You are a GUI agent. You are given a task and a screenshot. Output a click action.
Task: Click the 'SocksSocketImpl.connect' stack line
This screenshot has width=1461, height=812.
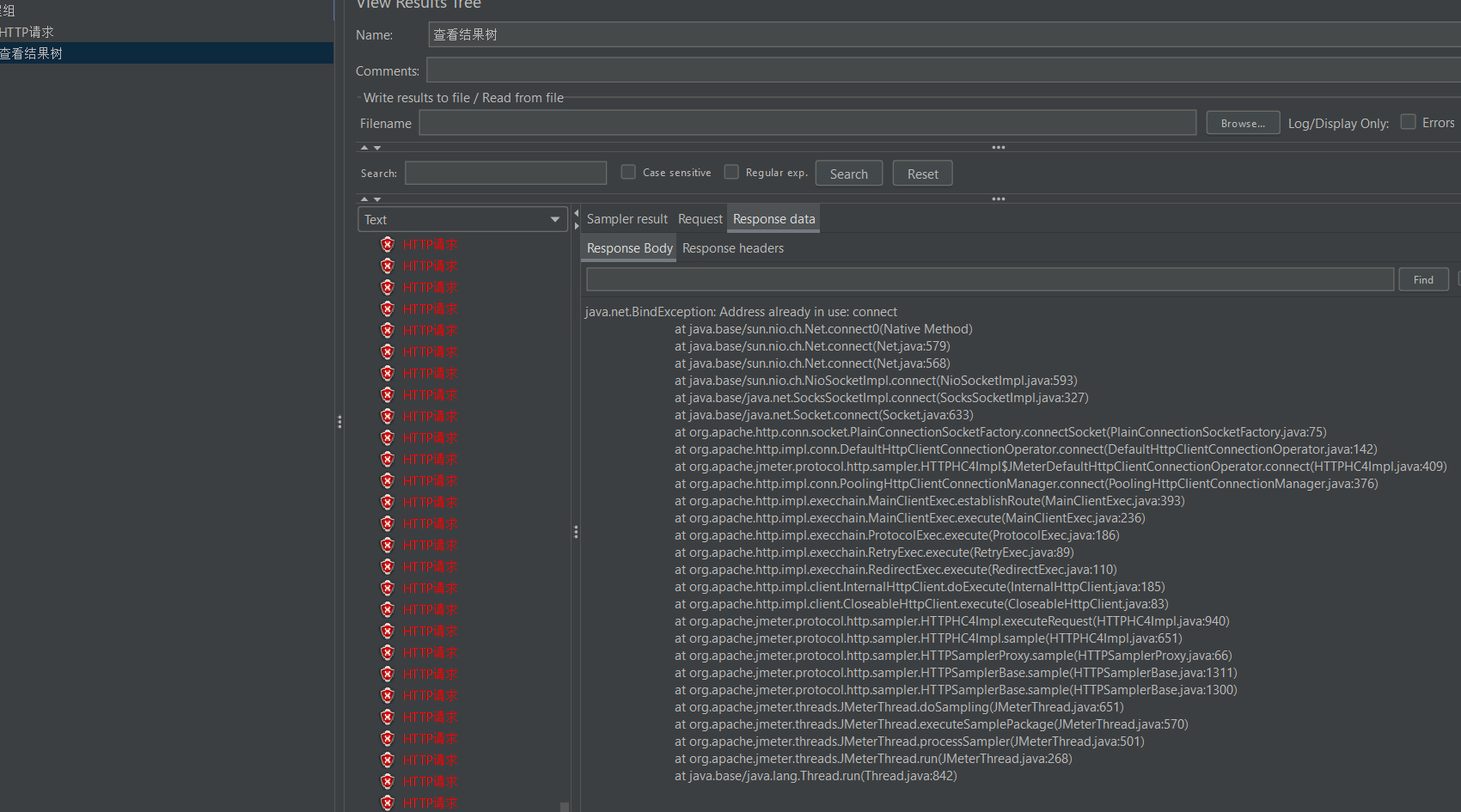coord(882,398)
